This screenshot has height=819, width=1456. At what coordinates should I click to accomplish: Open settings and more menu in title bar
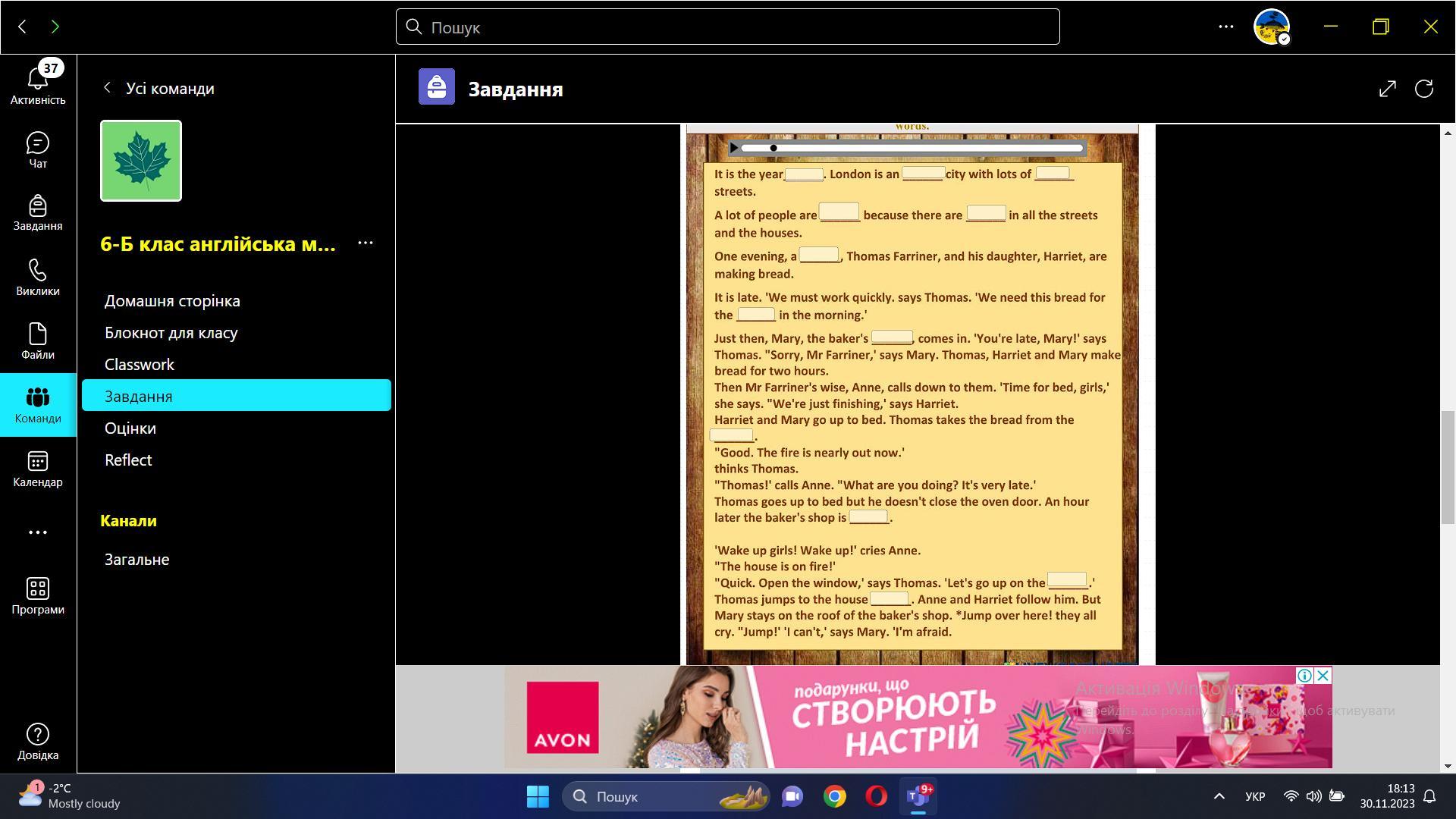(1225, 27)
